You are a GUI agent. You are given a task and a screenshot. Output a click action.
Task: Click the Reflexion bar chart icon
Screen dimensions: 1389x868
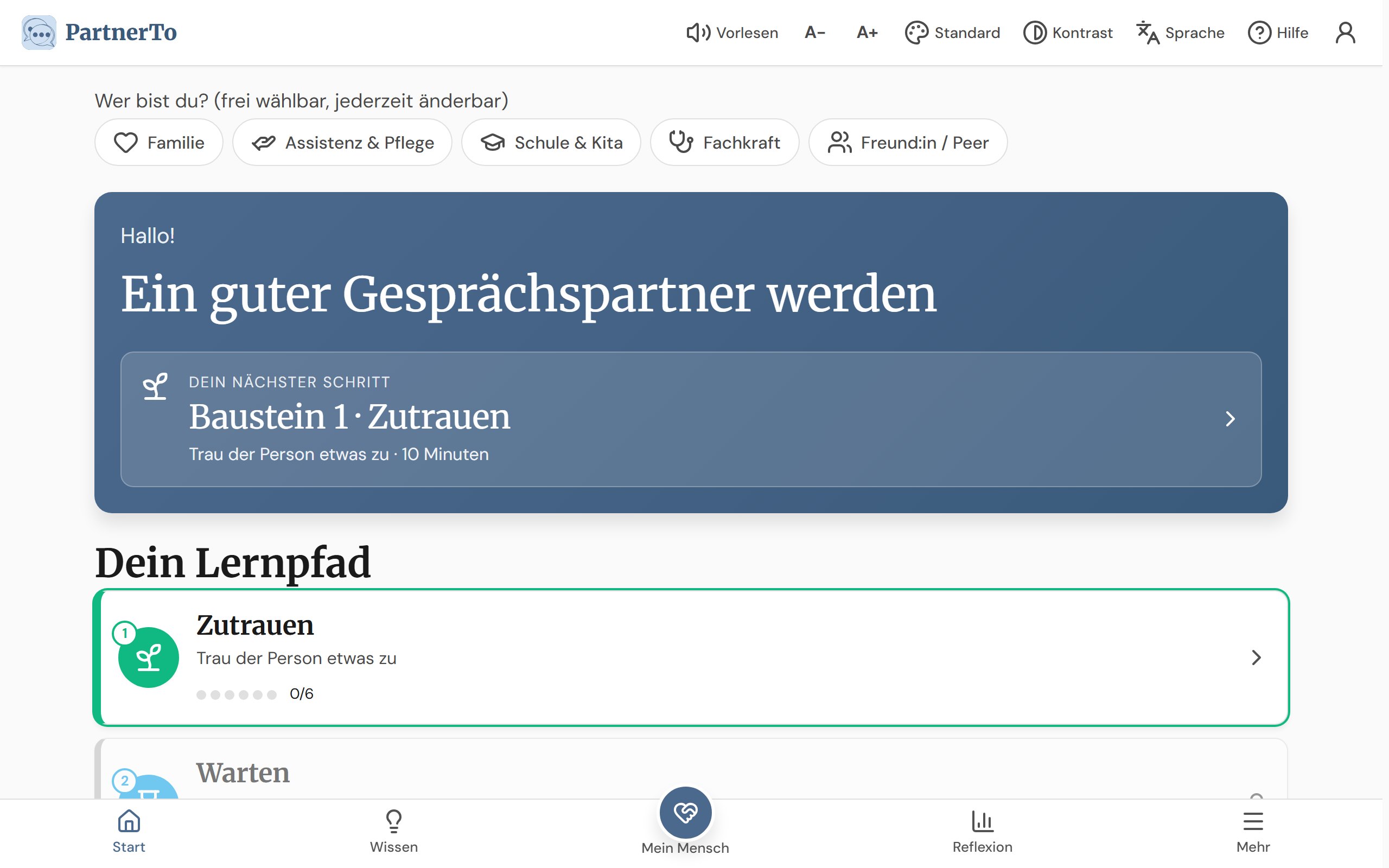(983, 821)
